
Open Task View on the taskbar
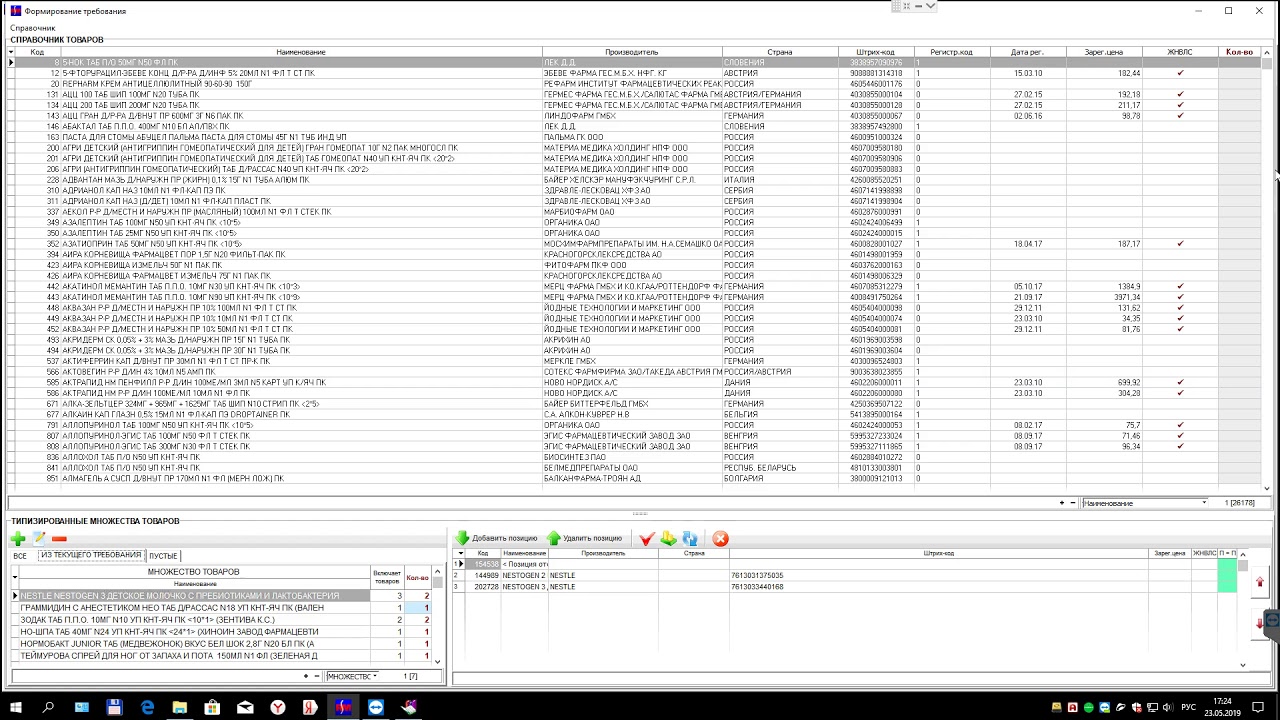tap(81, 707)
